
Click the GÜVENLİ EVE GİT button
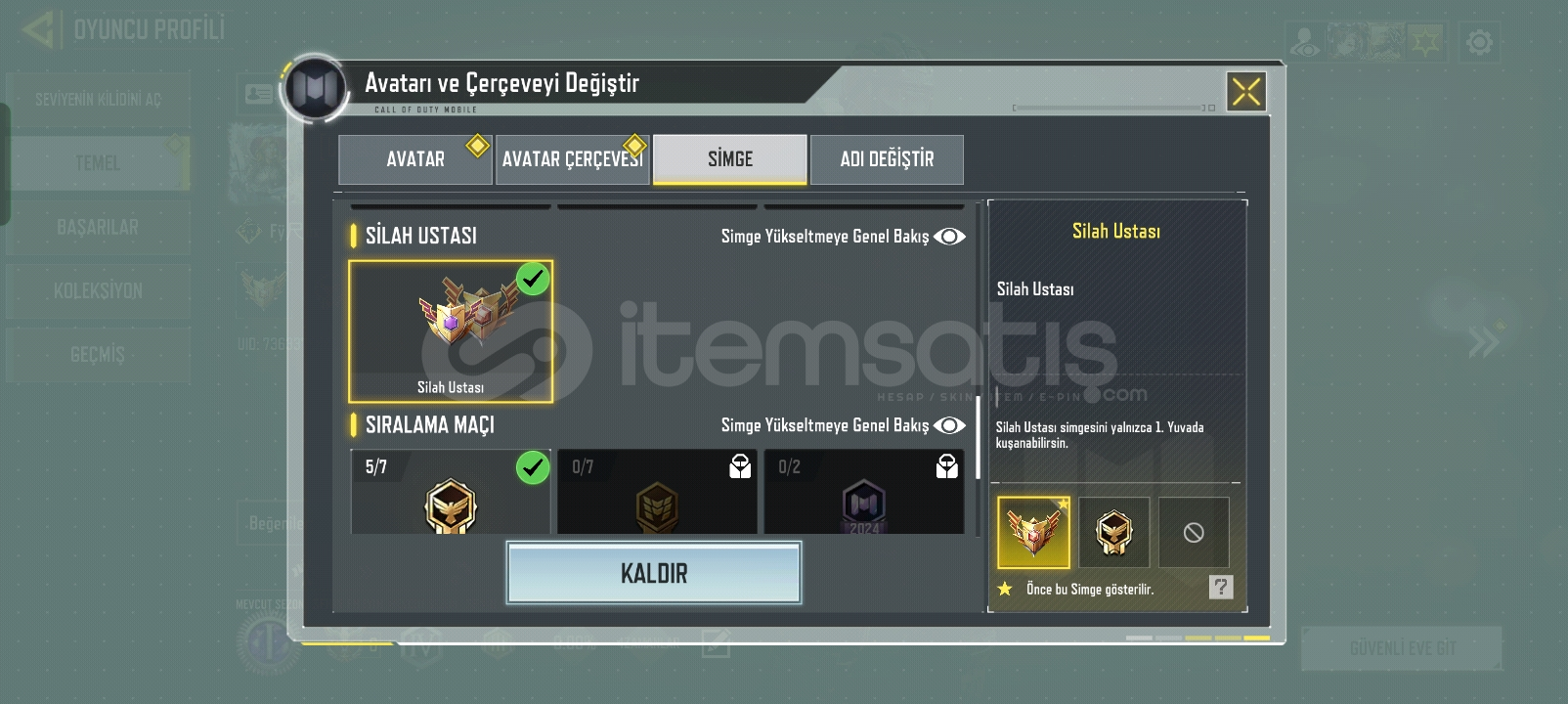click(1402, 648)
